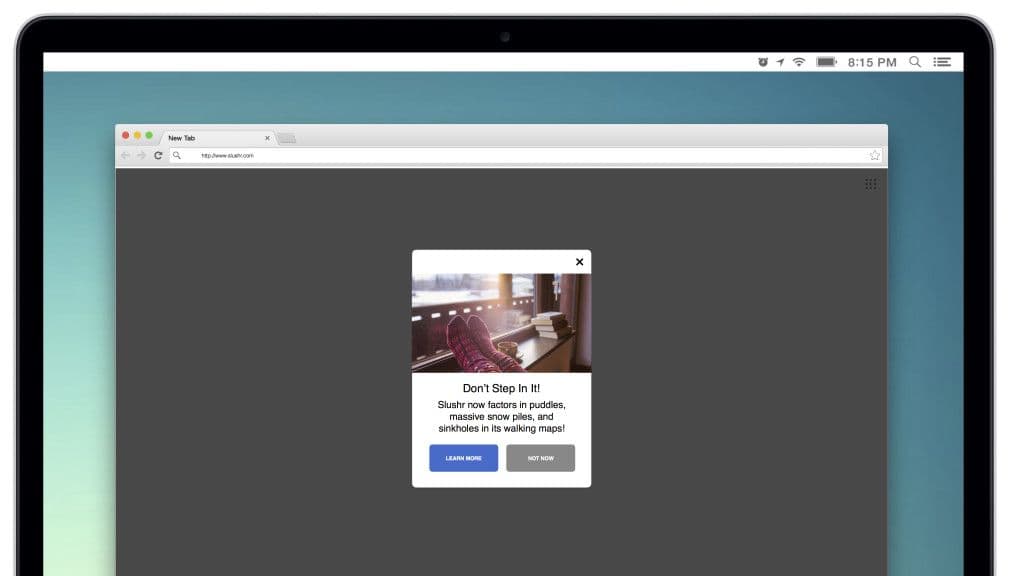Open a new browser tab
The width and height of the screenshot is (1024, 576).
tap(288, 137)
